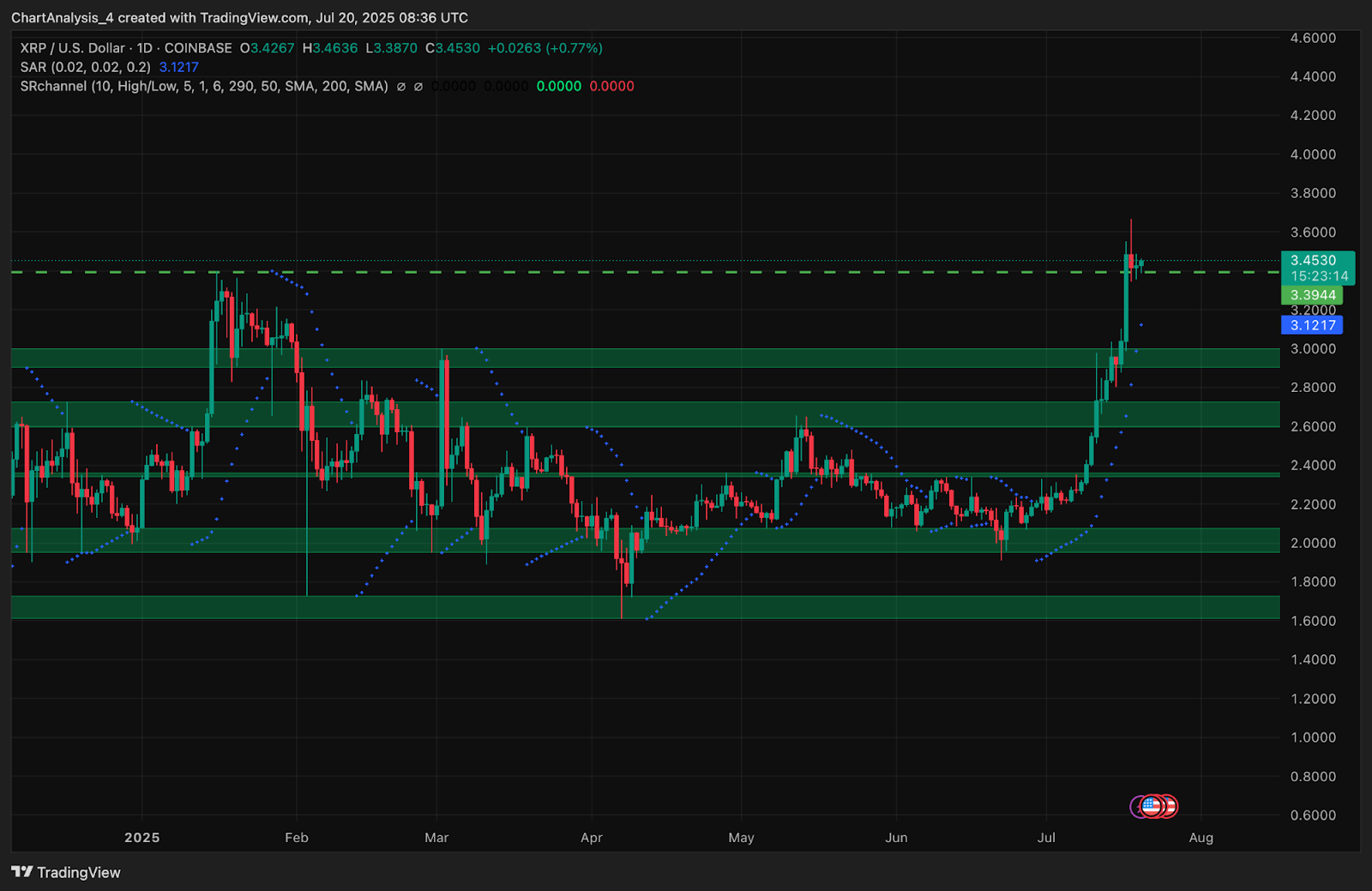Click the Feb label on the time axis
The width and height of the screenshot is (1372, 891).
click(296, 838)
